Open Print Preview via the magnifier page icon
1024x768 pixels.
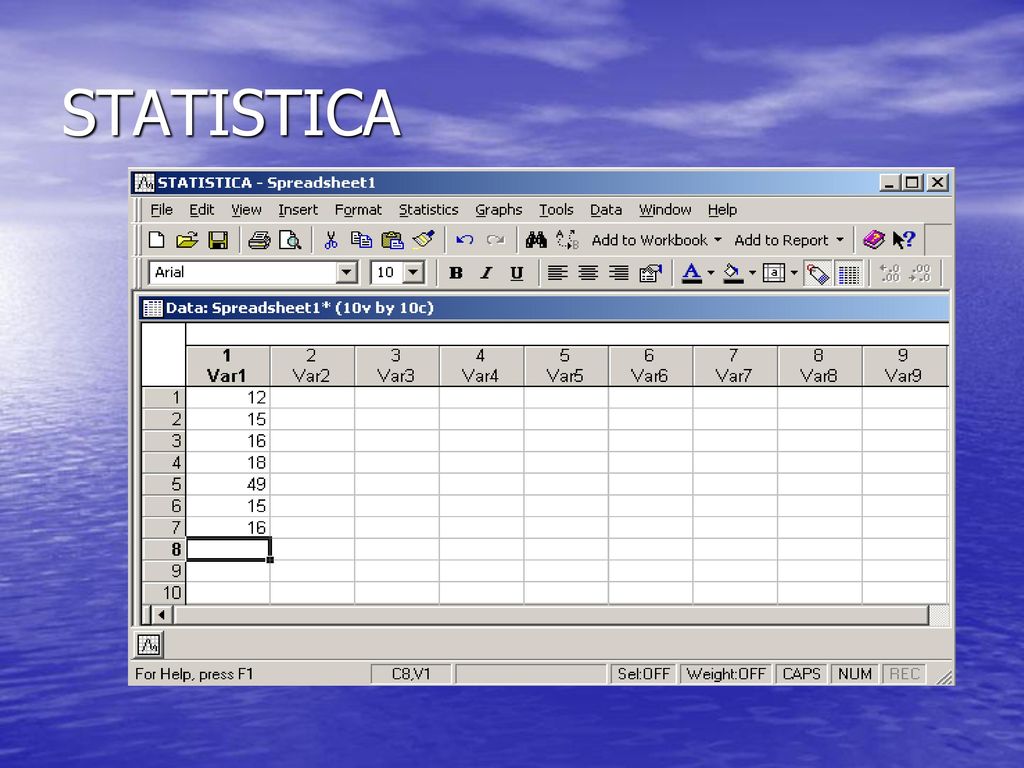coord(290,240)
